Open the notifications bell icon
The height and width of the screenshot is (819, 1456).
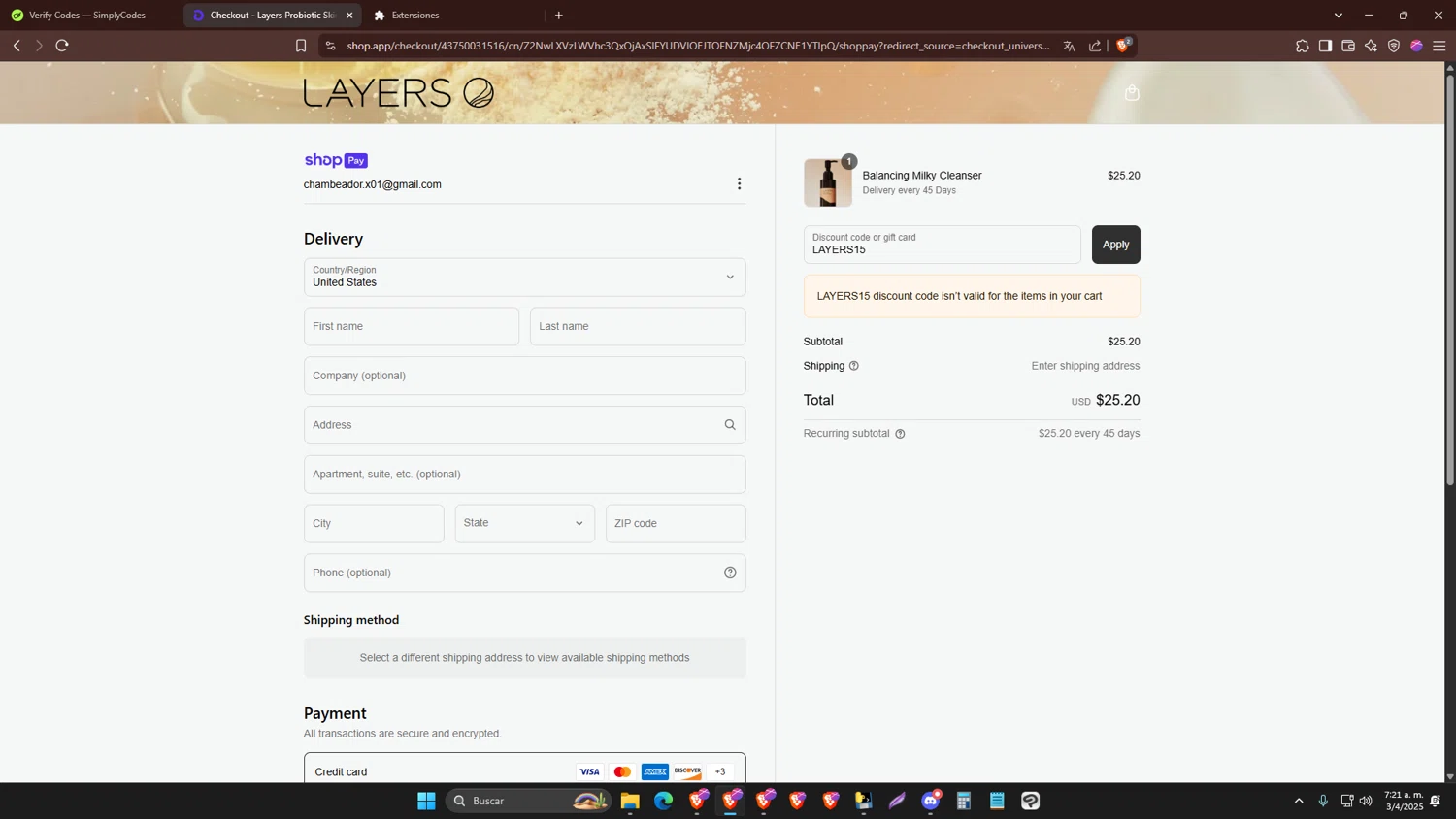[1436, 801]
